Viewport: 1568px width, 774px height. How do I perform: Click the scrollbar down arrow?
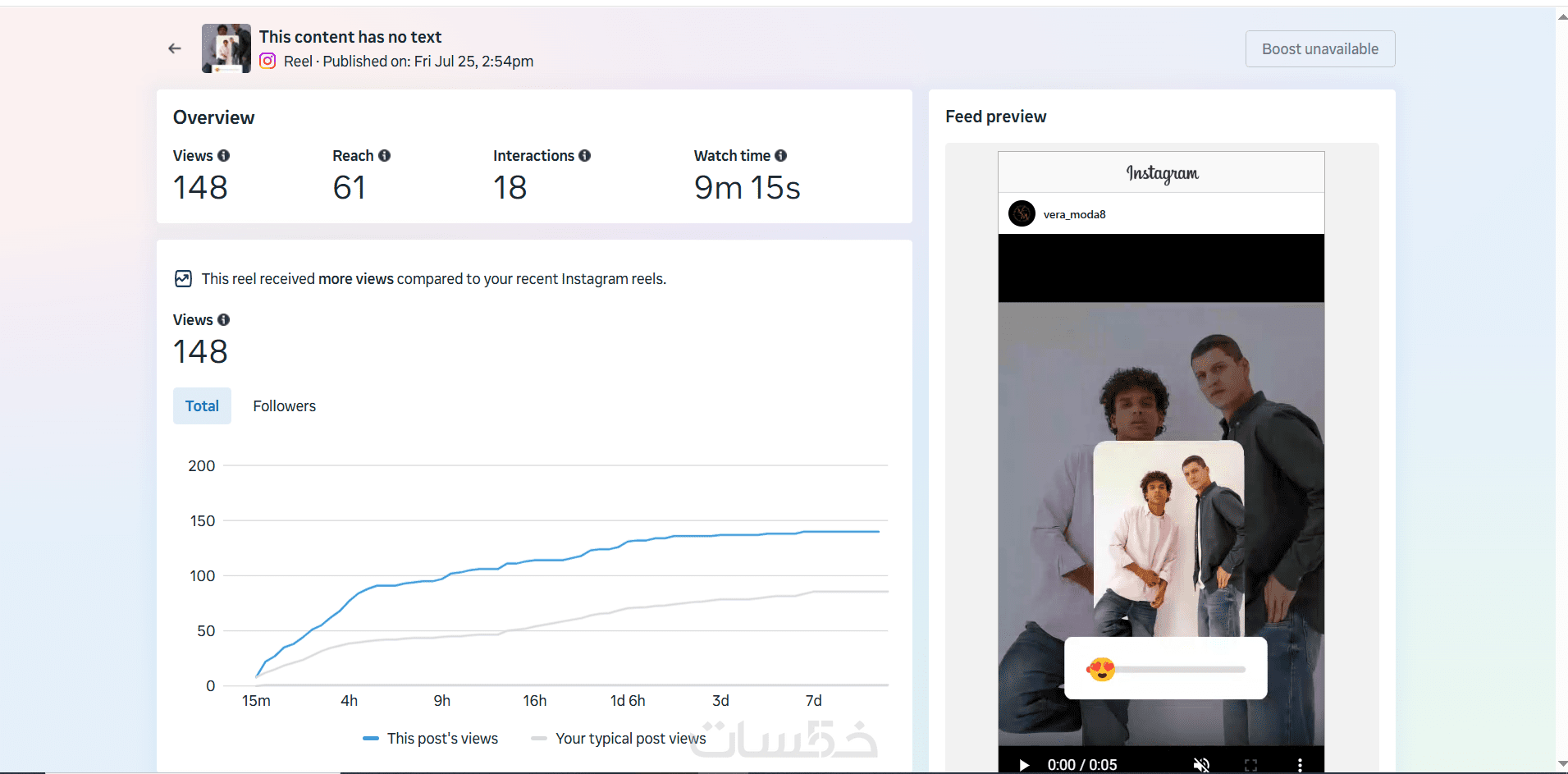click(1561, 764)
